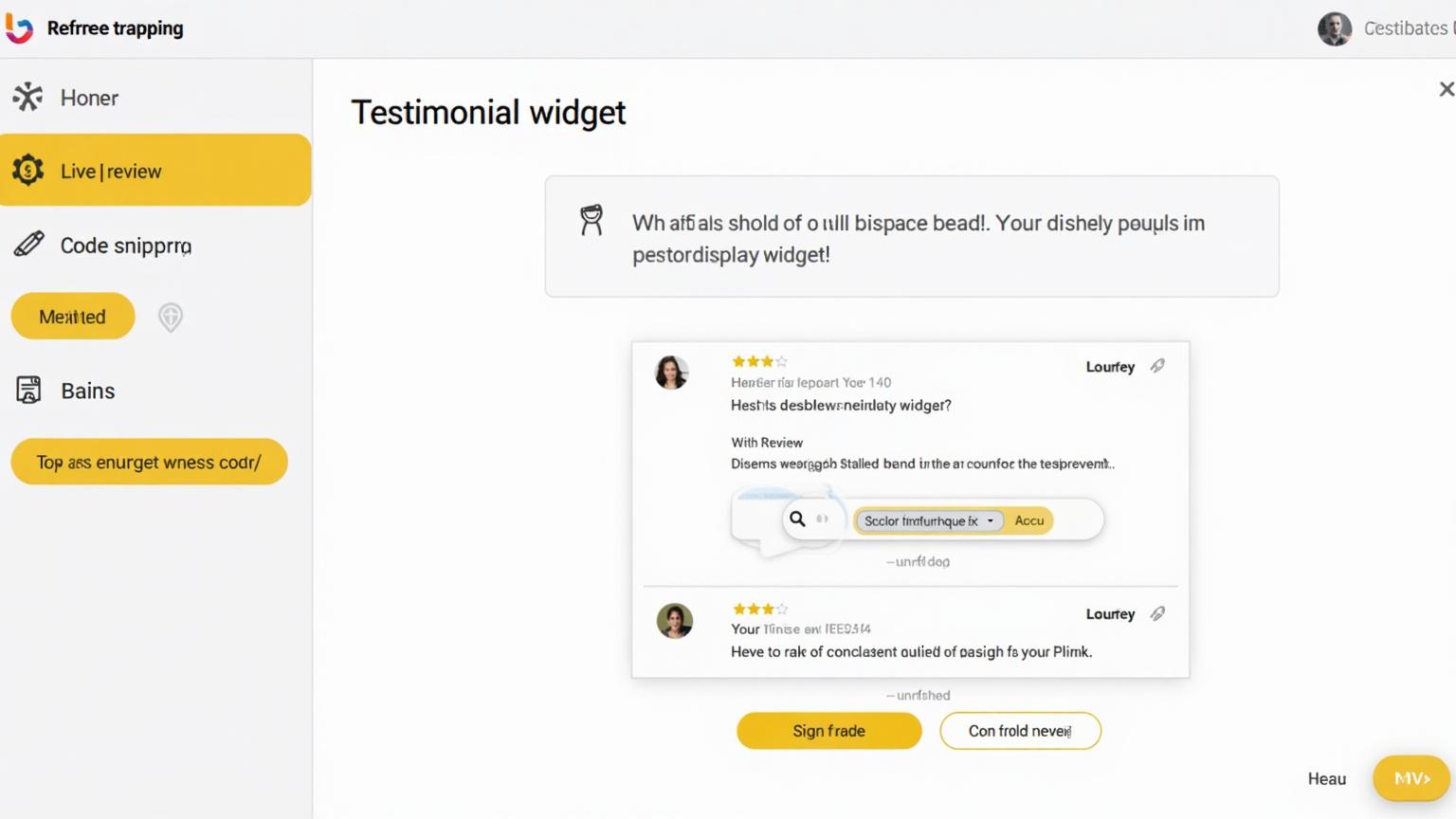1456x819 pixels.
Task: Click the first reviewer's avatar photo
Action: coord(671,373)
